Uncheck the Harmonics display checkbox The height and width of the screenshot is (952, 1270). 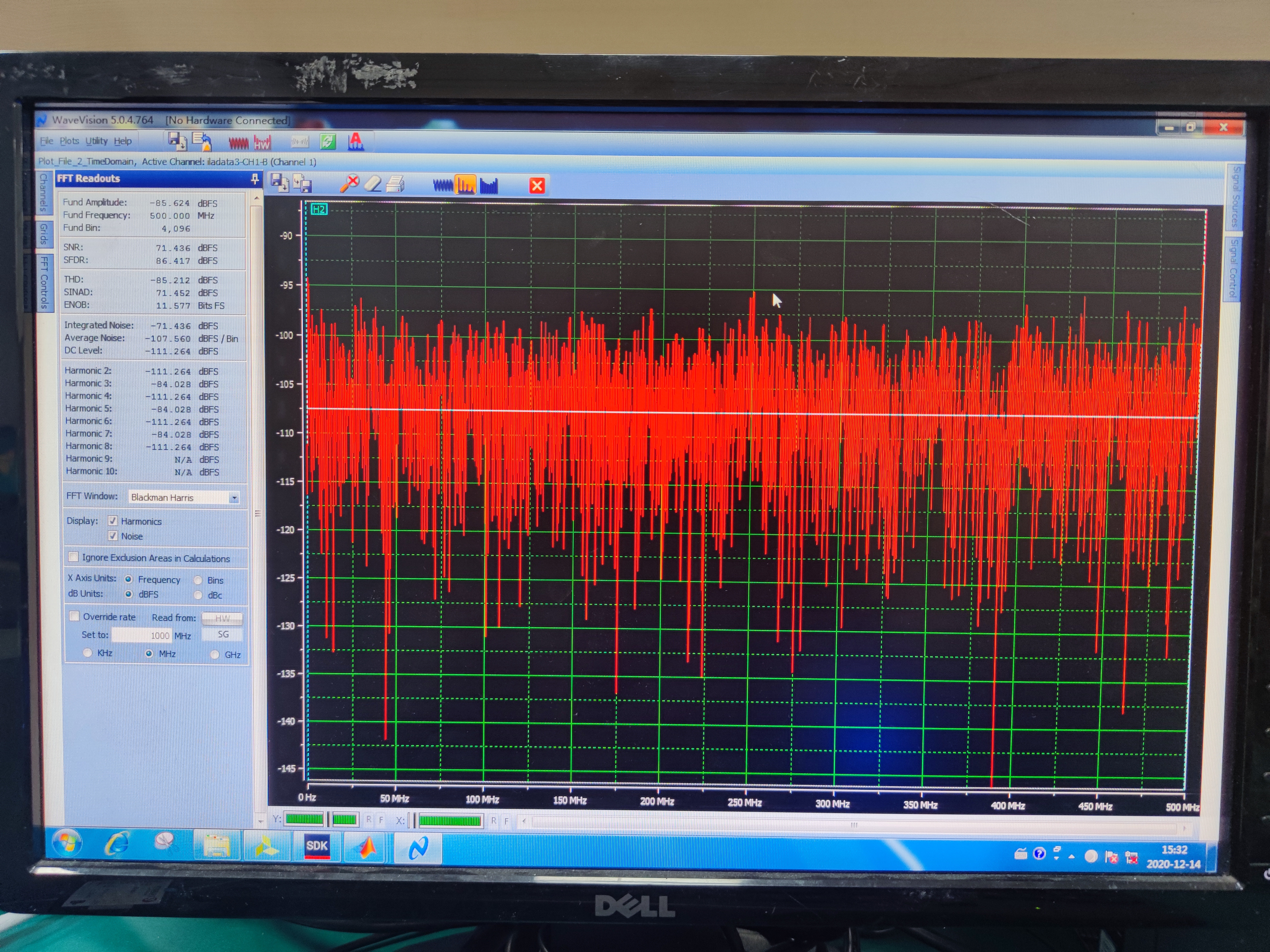pyautogui.click(x=113, y=521)
